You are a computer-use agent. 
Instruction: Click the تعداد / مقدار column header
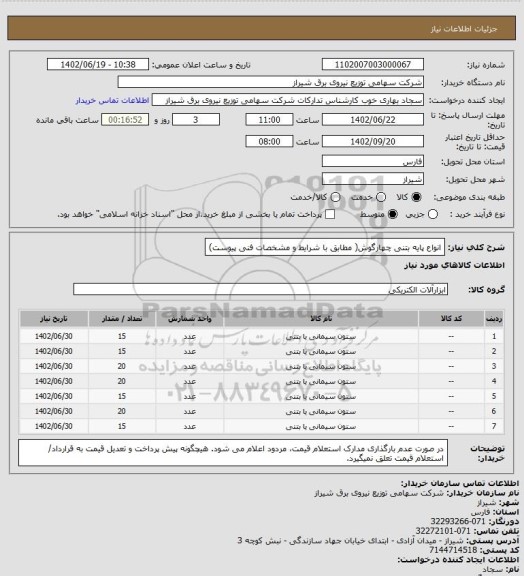122,319
